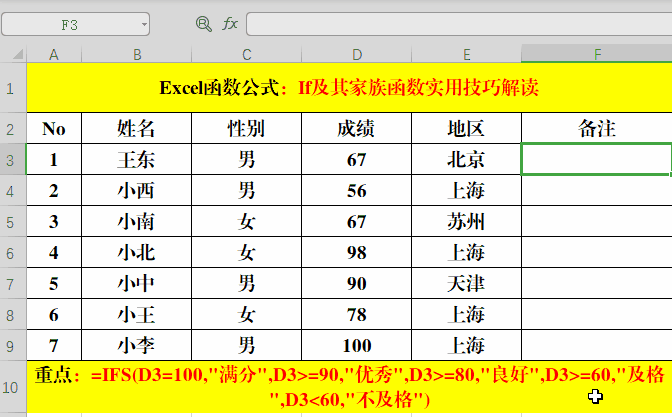Click the 'No' header cell
Screen dimensions: 672x417
click(54, 129)
